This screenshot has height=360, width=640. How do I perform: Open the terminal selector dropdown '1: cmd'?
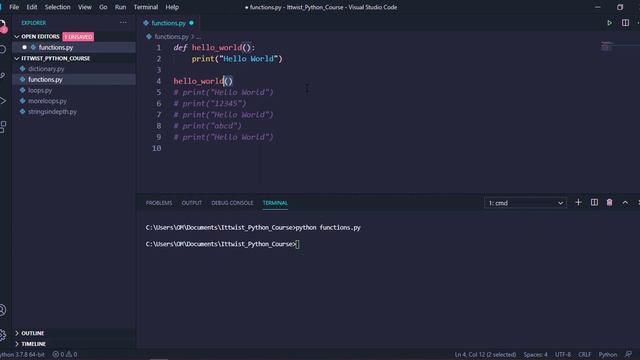coord(525,203)
